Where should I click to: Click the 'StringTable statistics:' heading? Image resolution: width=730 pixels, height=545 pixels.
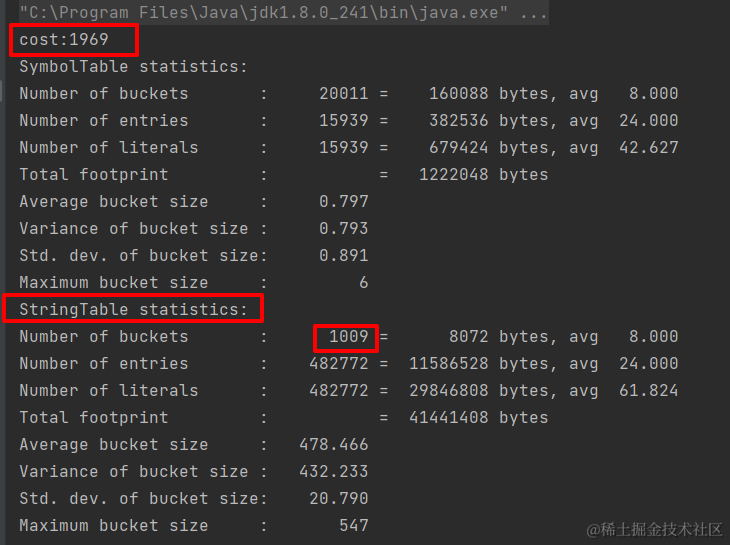click(x=133, y=310)
